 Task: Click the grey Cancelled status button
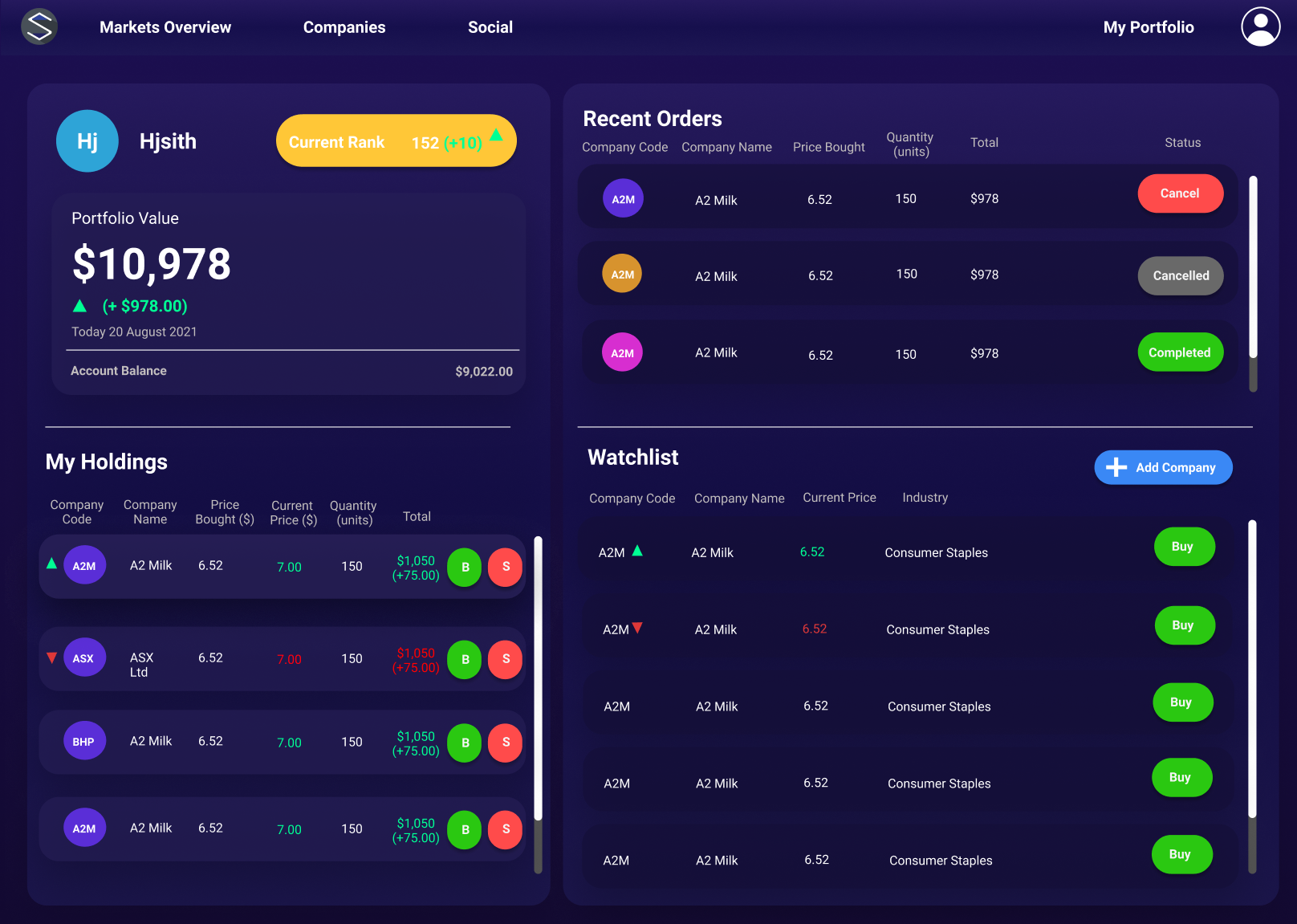(1181, 275)
